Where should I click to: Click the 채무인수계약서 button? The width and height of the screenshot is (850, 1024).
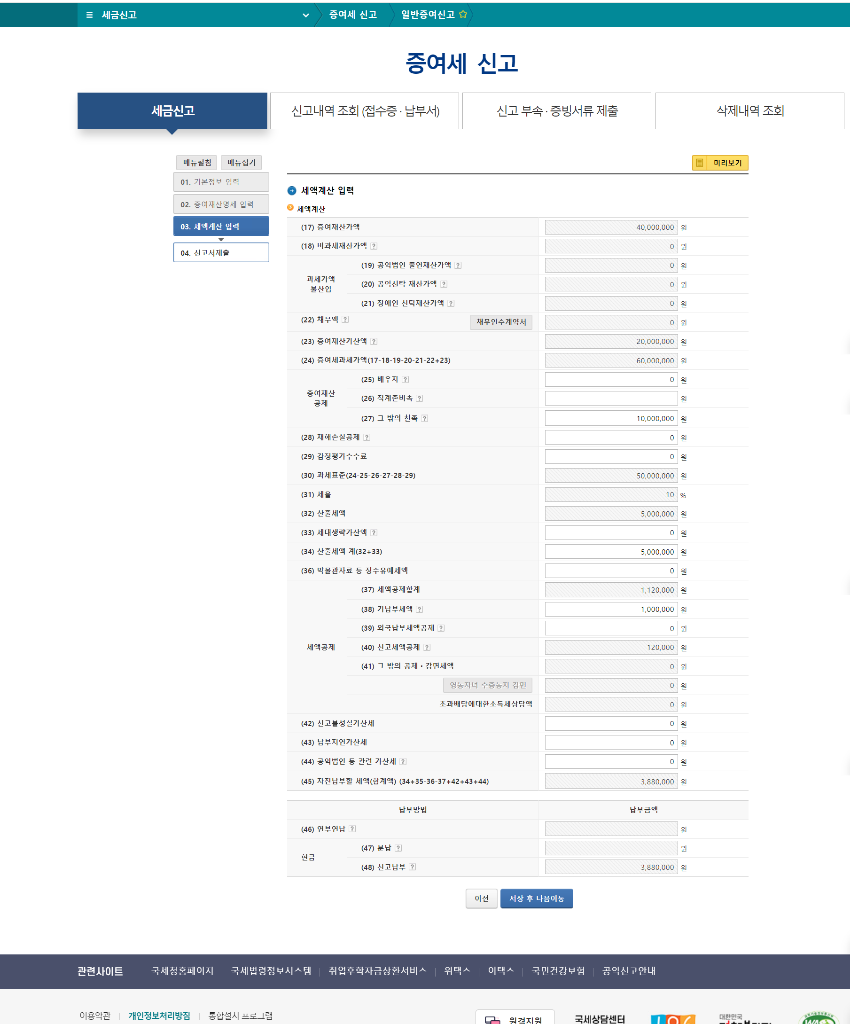(502, 322)
